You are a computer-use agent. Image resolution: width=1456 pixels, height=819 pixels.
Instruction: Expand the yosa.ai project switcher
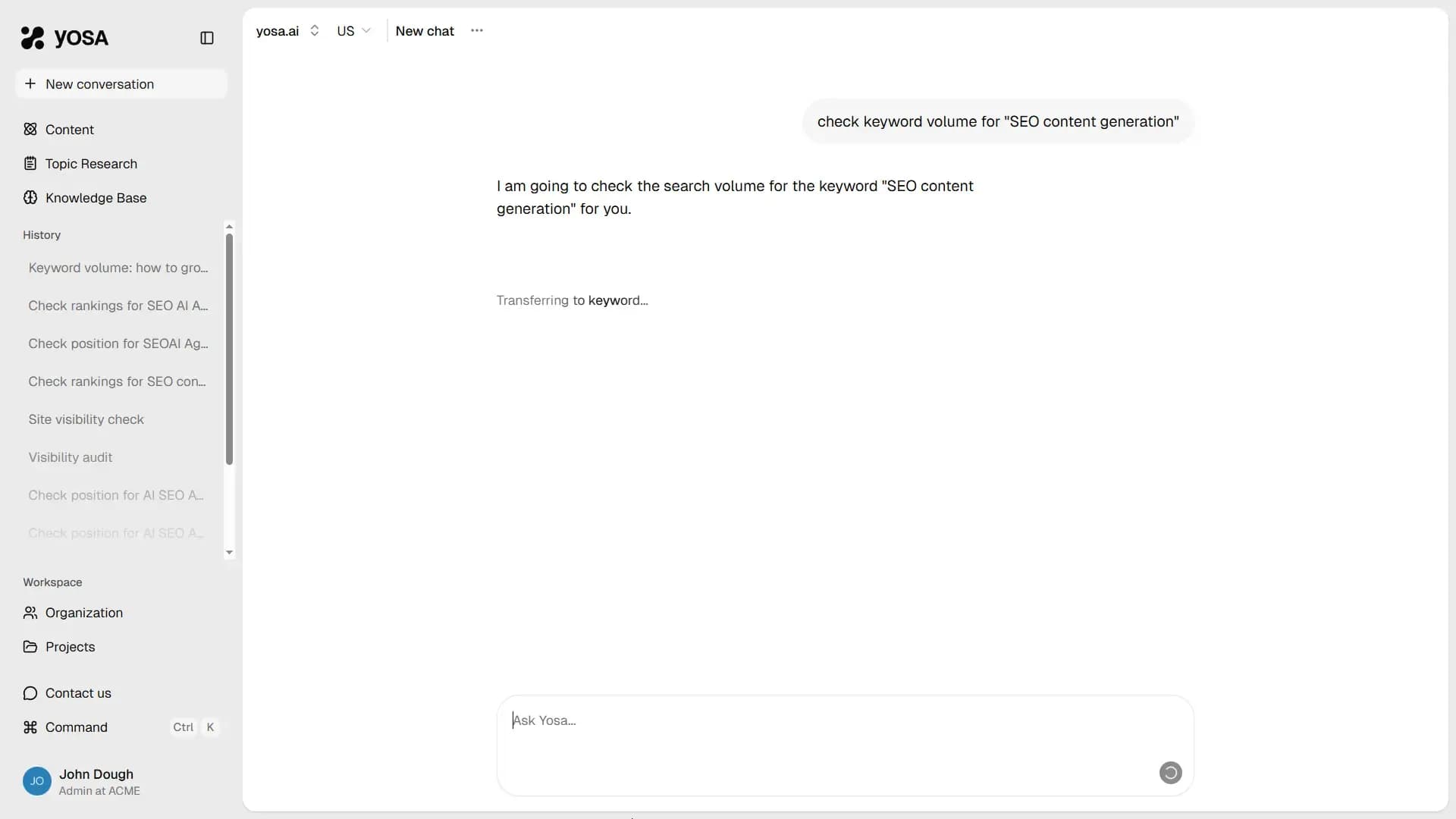click(287, 30)
